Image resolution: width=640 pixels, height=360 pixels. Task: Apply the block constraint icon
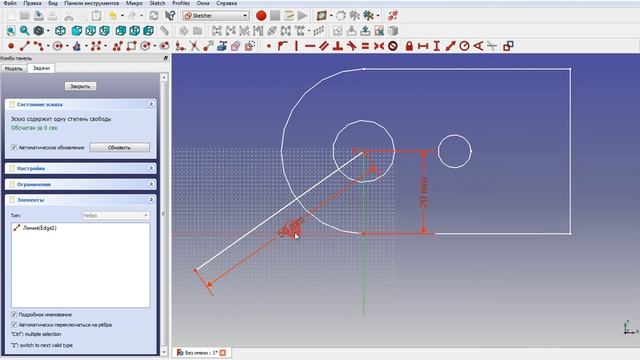tap(393, 46)
